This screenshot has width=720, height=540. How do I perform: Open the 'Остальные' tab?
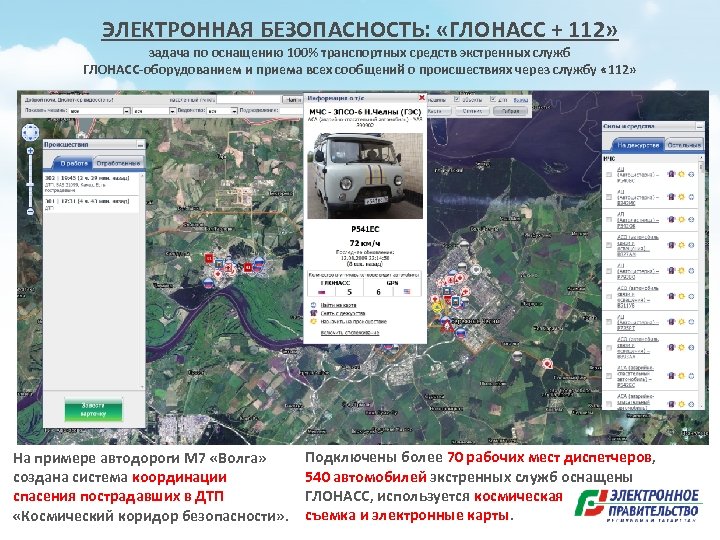point(684,145)
